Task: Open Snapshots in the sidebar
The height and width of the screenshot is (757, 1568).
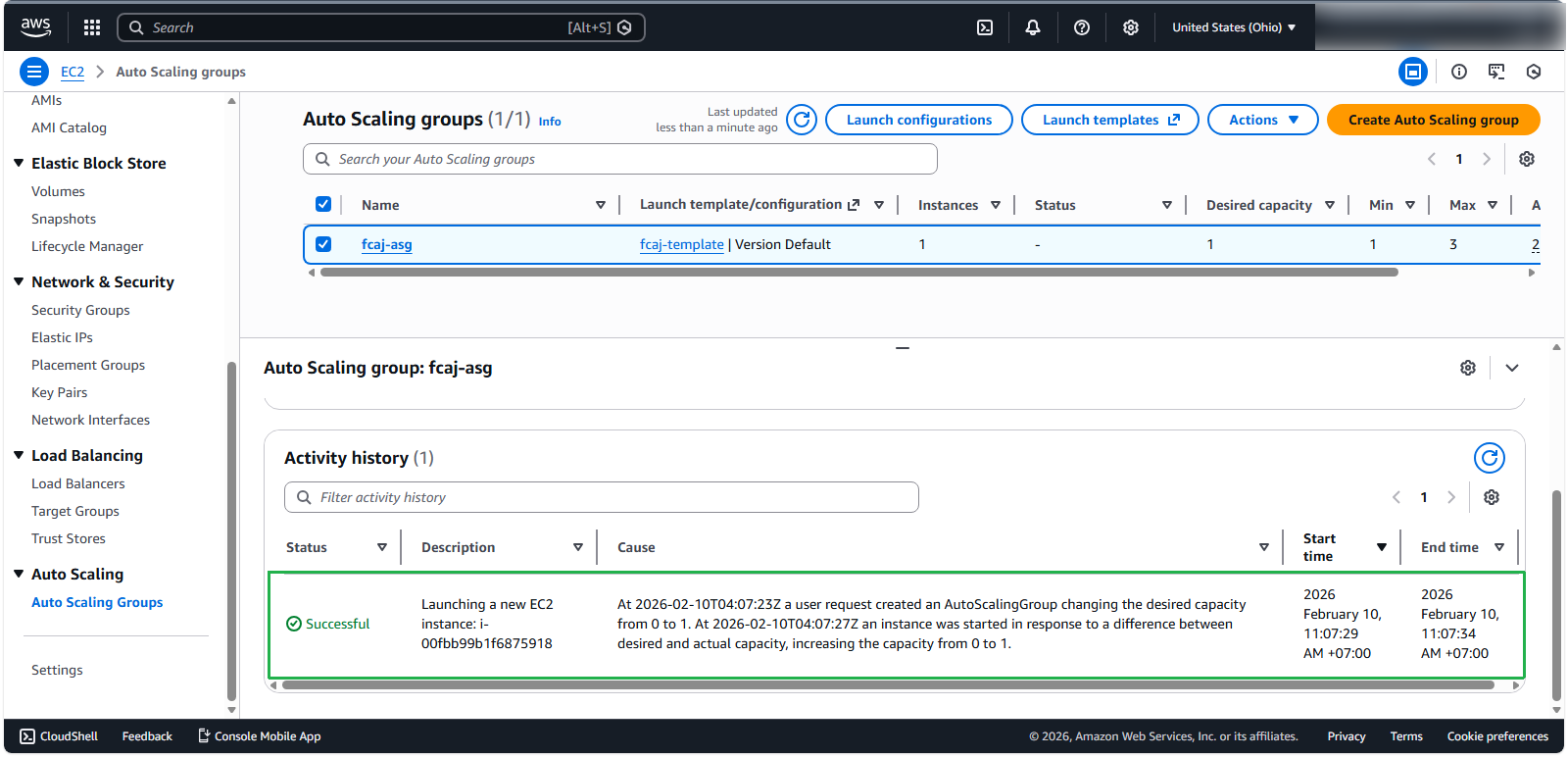Action: pyautogui.click(x=64, y=219)
